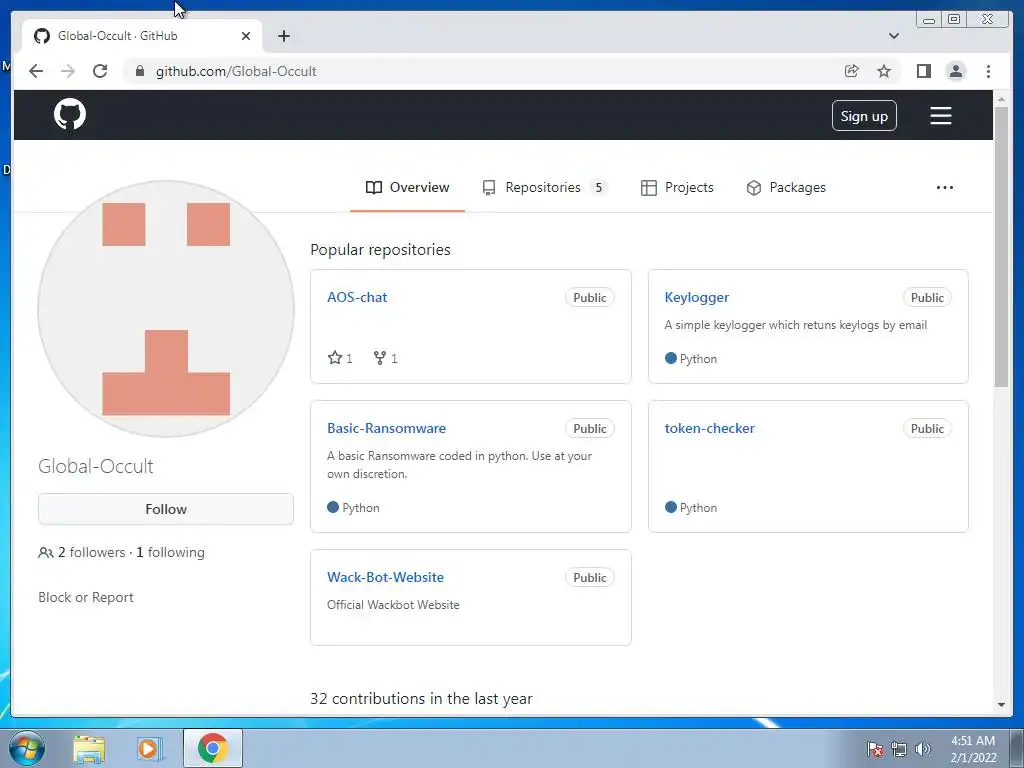The image size is (1024, 768).
Task: Click the Python language dot under token-checker
Action: coord(670,507)
